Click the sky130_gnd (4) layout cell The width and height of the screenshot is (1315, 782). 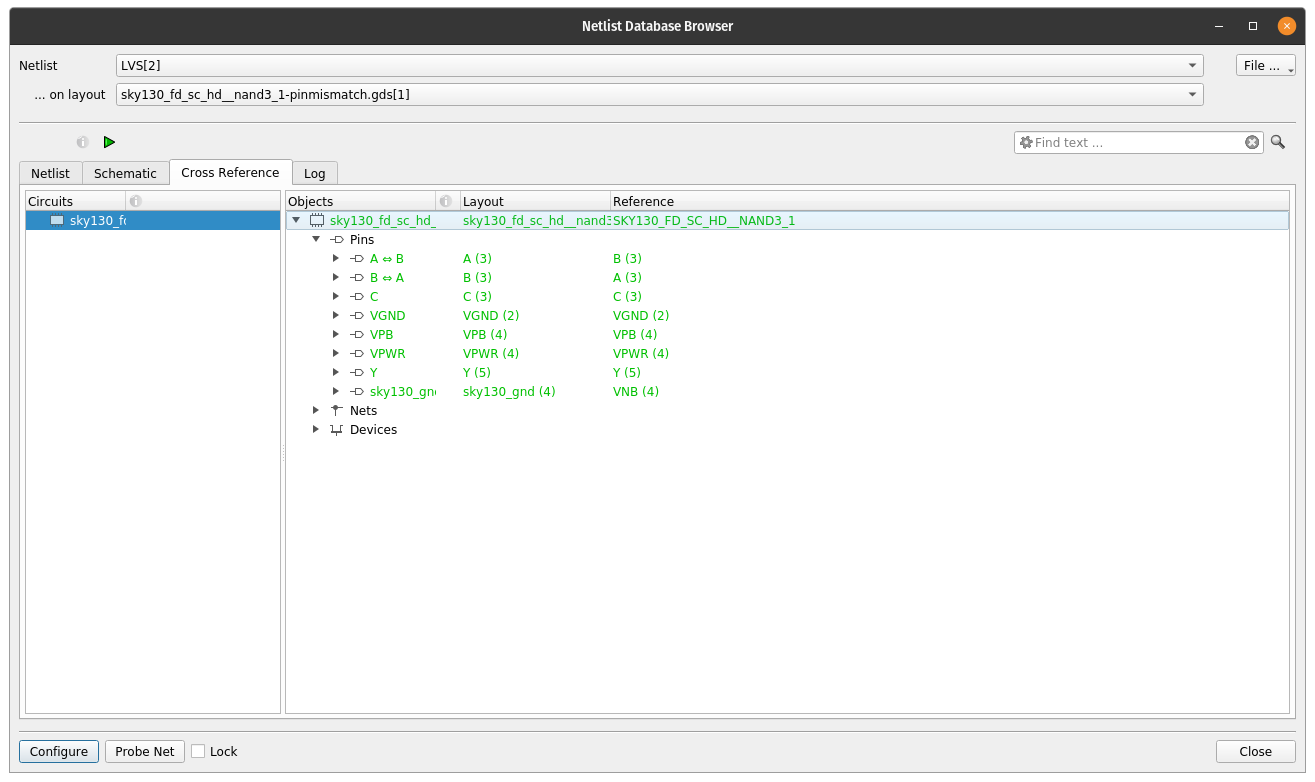(509, 392)
